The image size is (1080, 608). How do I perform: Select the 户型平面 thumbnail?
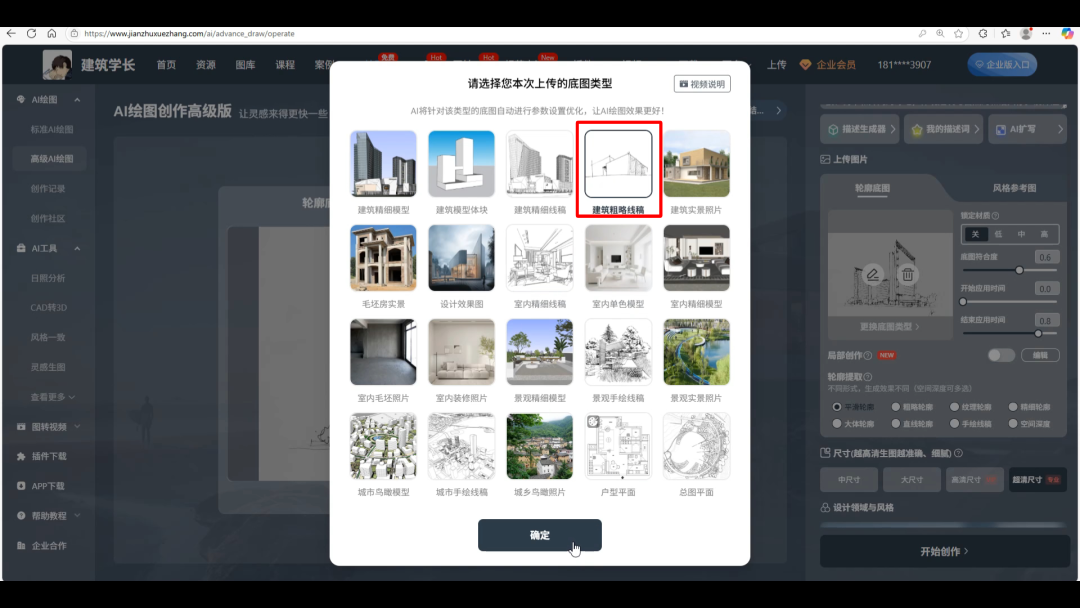[618, 446]
